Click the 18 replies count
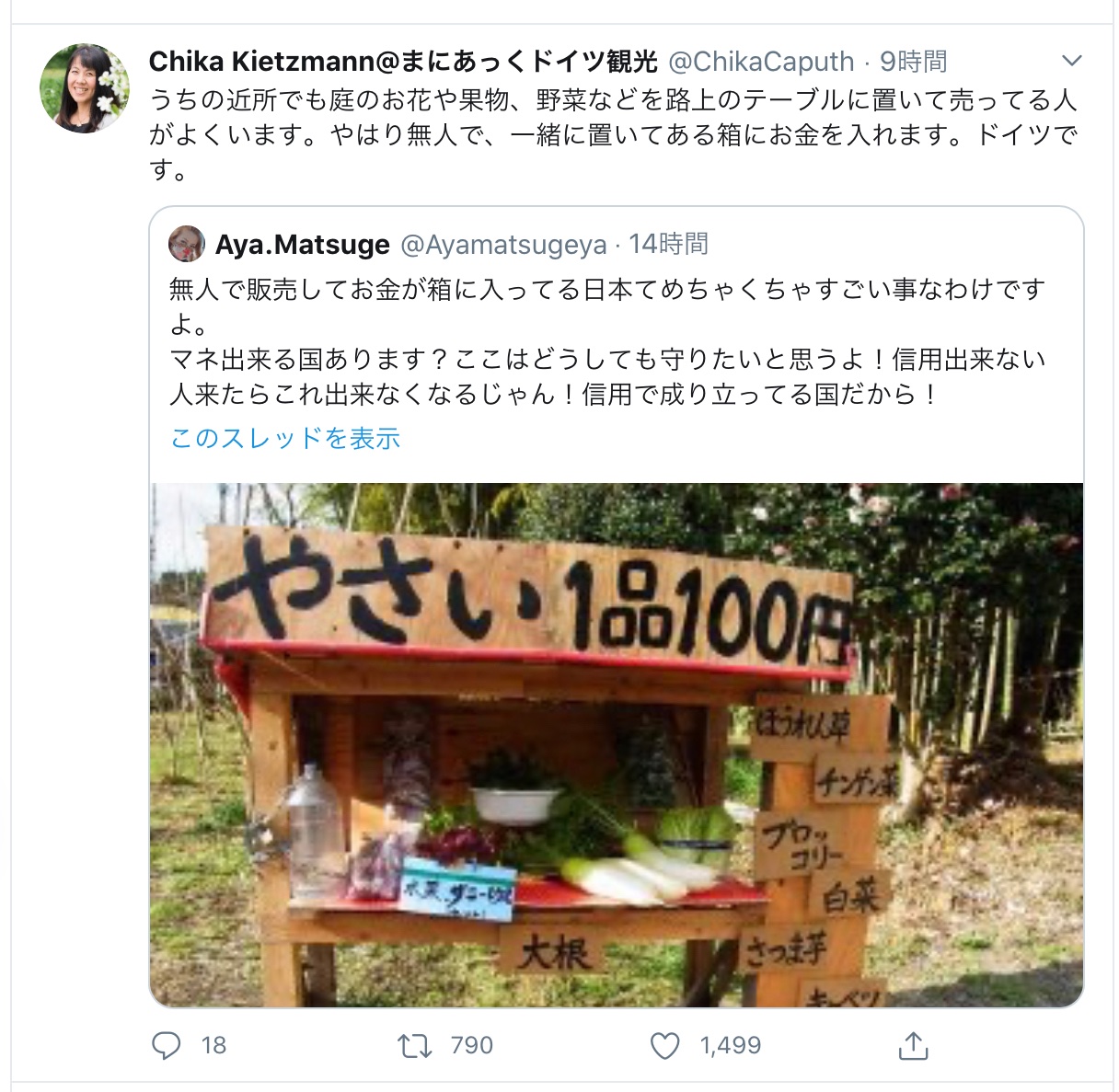Image resolution: width=1119 pixels, height=1092 pixels. pos(213,1046)
